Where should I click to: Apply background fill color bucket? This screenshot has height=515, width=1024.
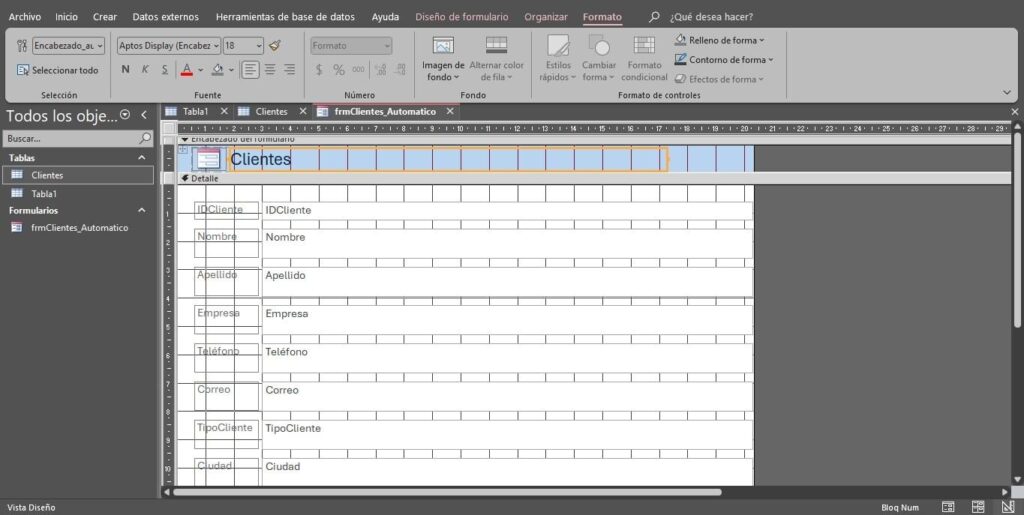[x=218, y=69]
